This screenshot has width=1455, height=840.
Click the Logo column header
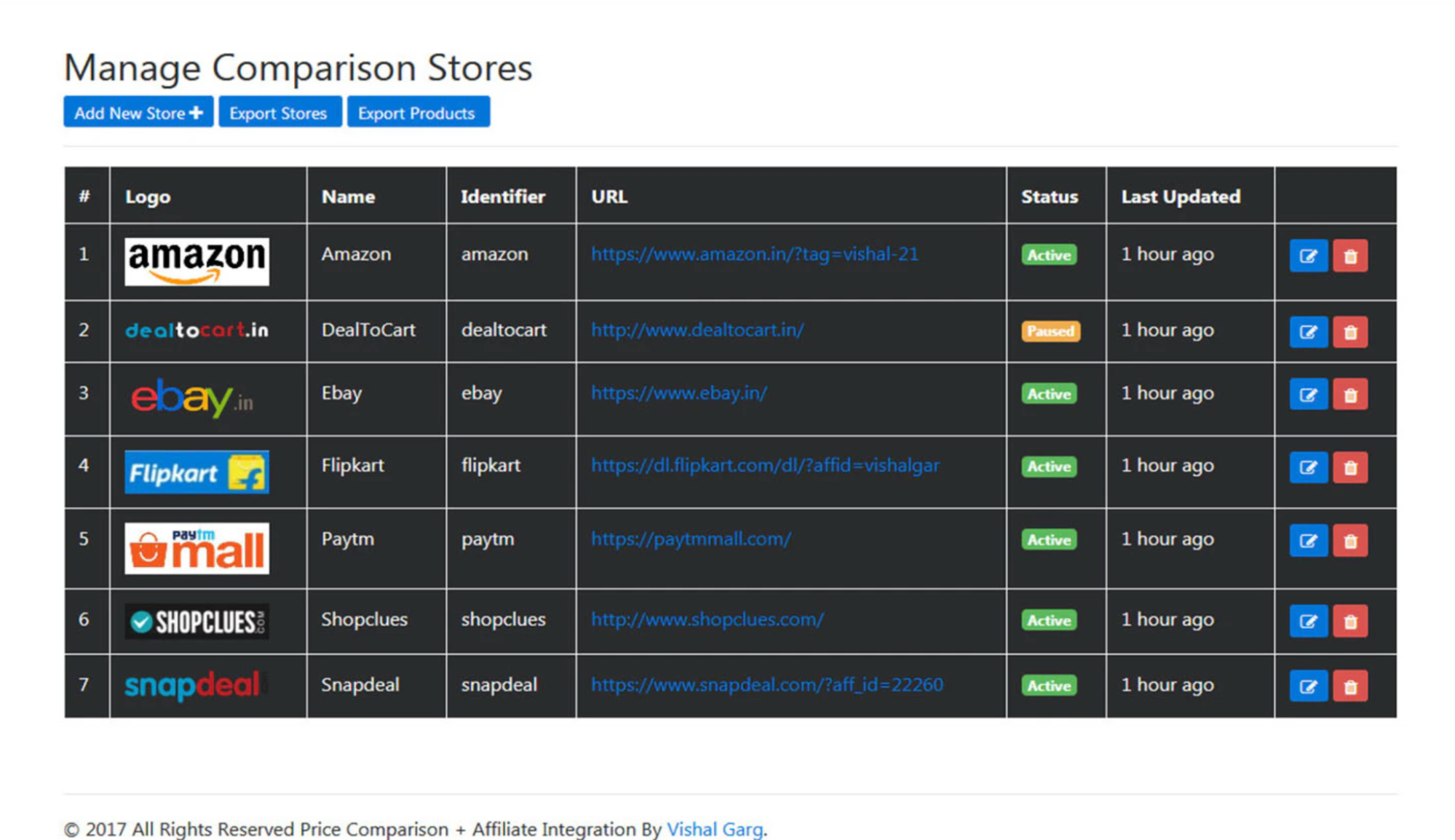coord(148,197)
